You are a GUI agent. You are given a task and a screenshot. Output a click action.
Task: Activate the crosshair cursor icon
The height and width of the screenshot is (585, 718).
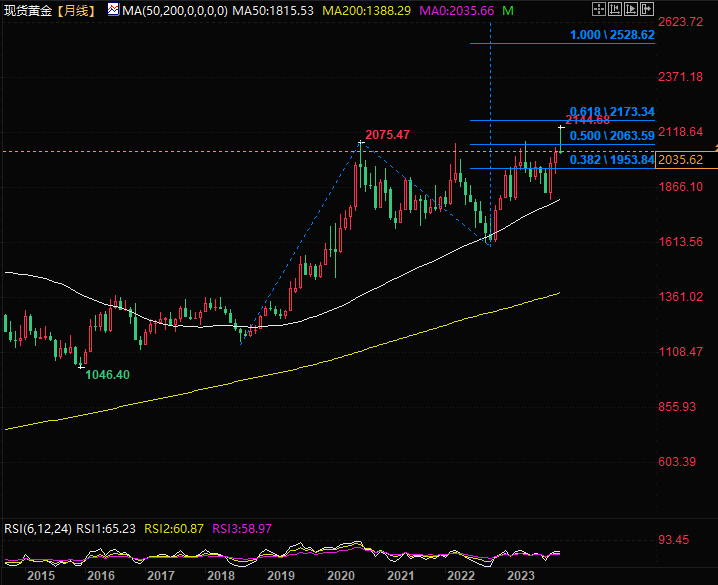click(599, 9)
